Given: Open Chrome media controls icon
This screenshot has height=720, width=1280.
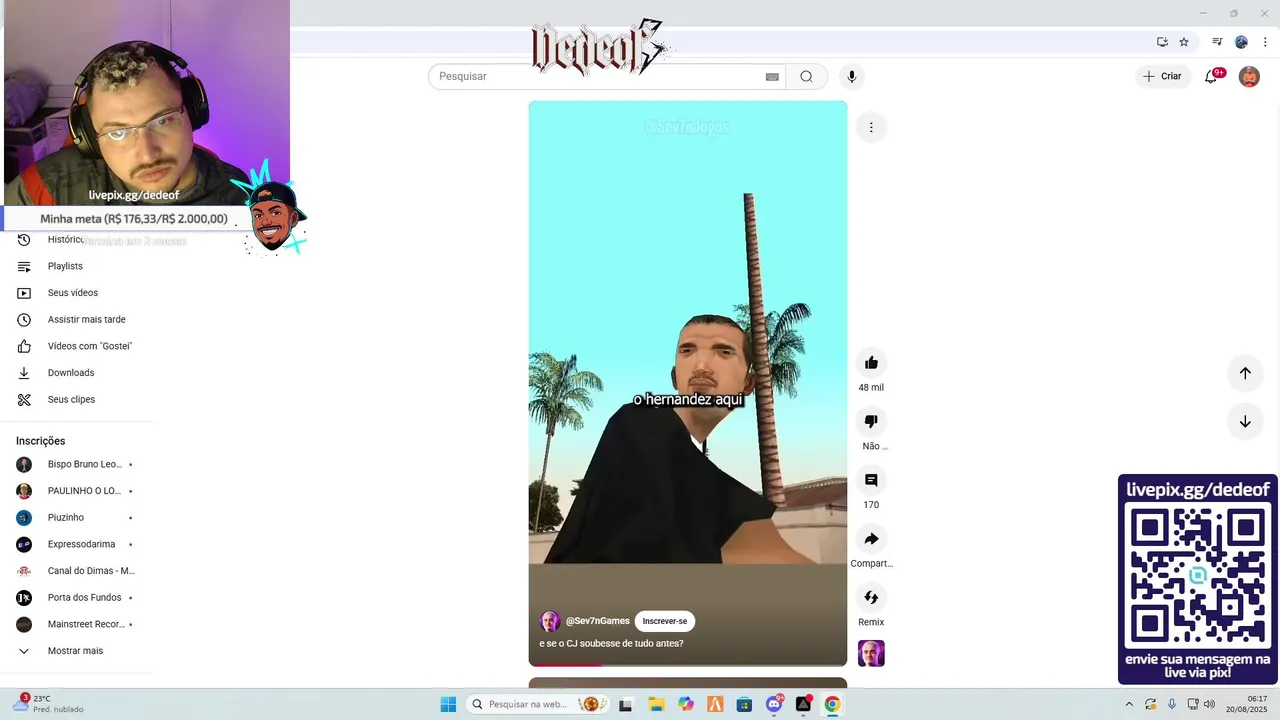Looking at the screenshot, I should point(1217,42).
